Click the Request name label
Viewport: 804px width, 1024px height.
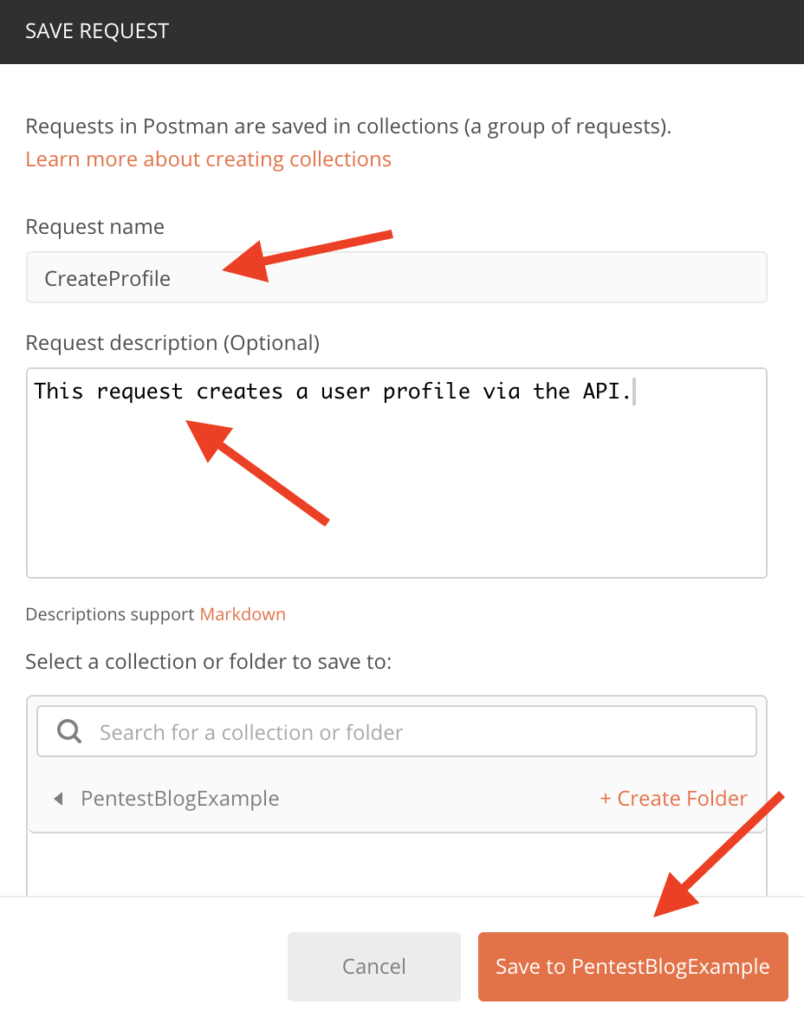pyautogui.click(x=95, y=227)
